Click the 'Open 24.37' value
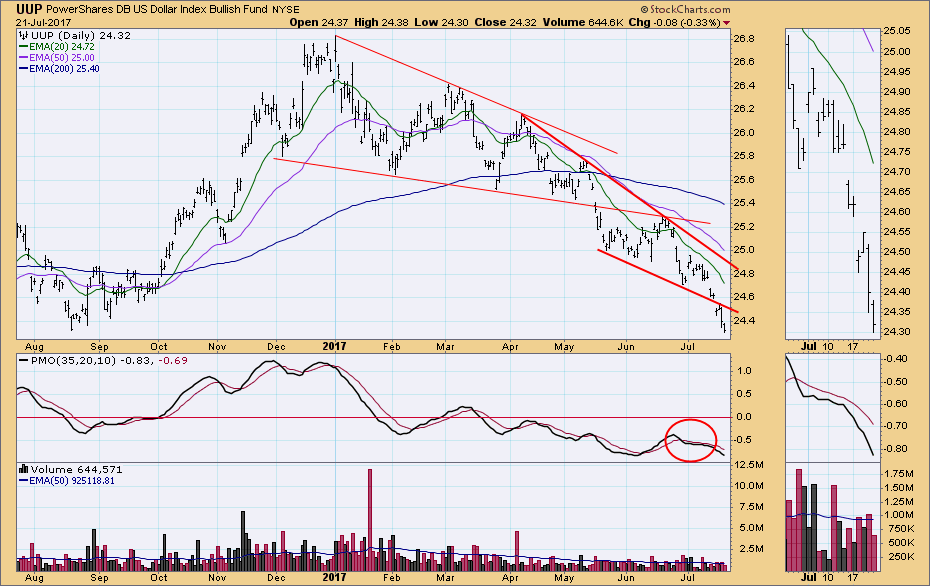The height and width of the screenshot is (586, 930). click(320, 23)
